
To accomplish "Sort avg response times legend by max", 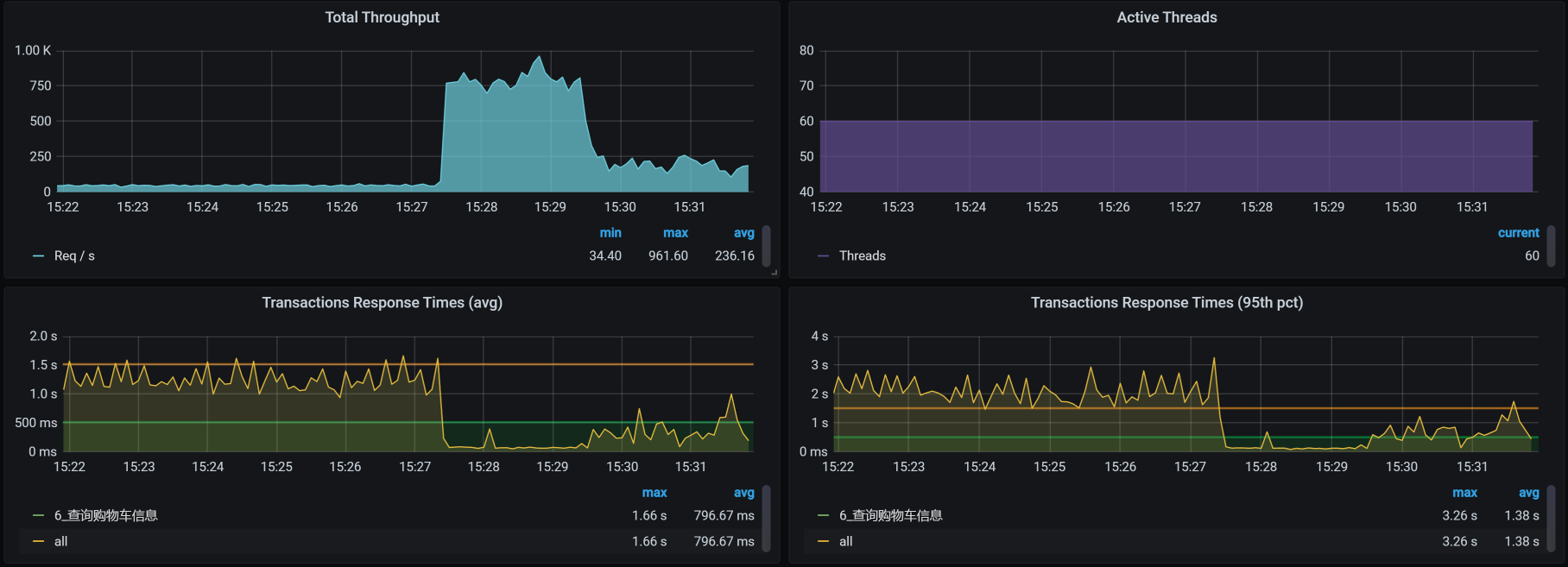I will click(x=654, y=493).
